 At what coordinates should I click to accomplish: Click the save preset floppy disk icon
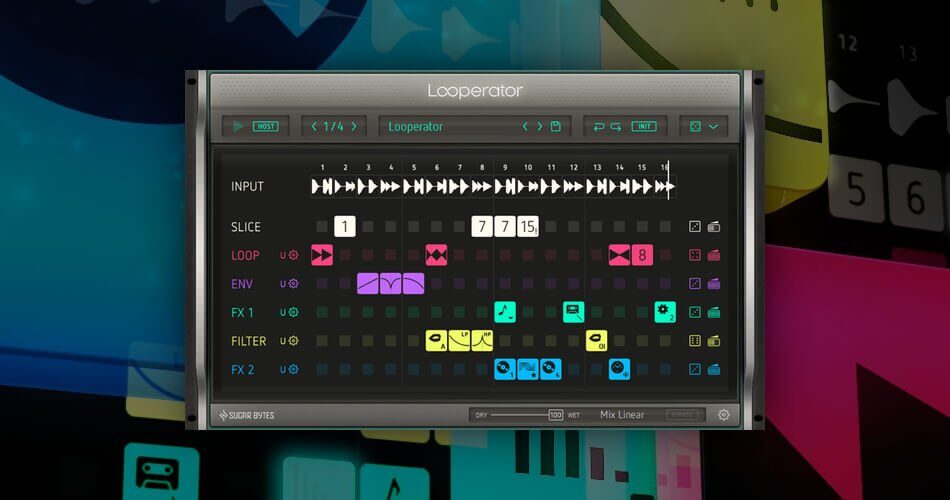[557, 127]
